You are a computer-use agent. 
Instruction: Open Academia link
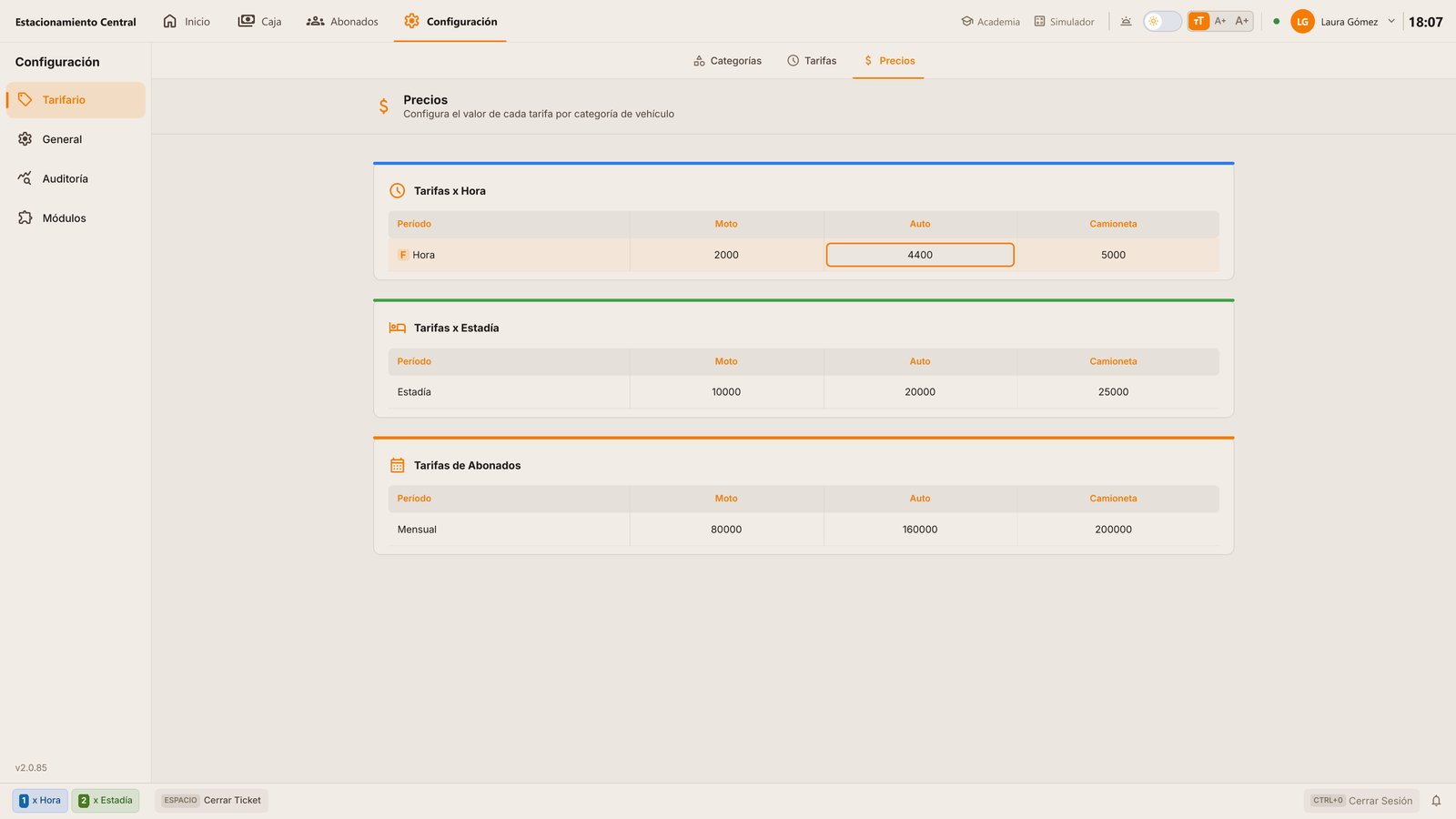tap(990, 21)
